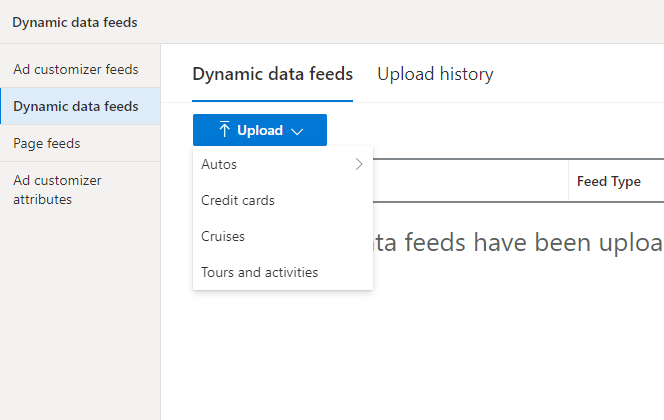Toggle the Upload dropdown chevron
The width and height of the screenshot is (664, 420).
297,131
